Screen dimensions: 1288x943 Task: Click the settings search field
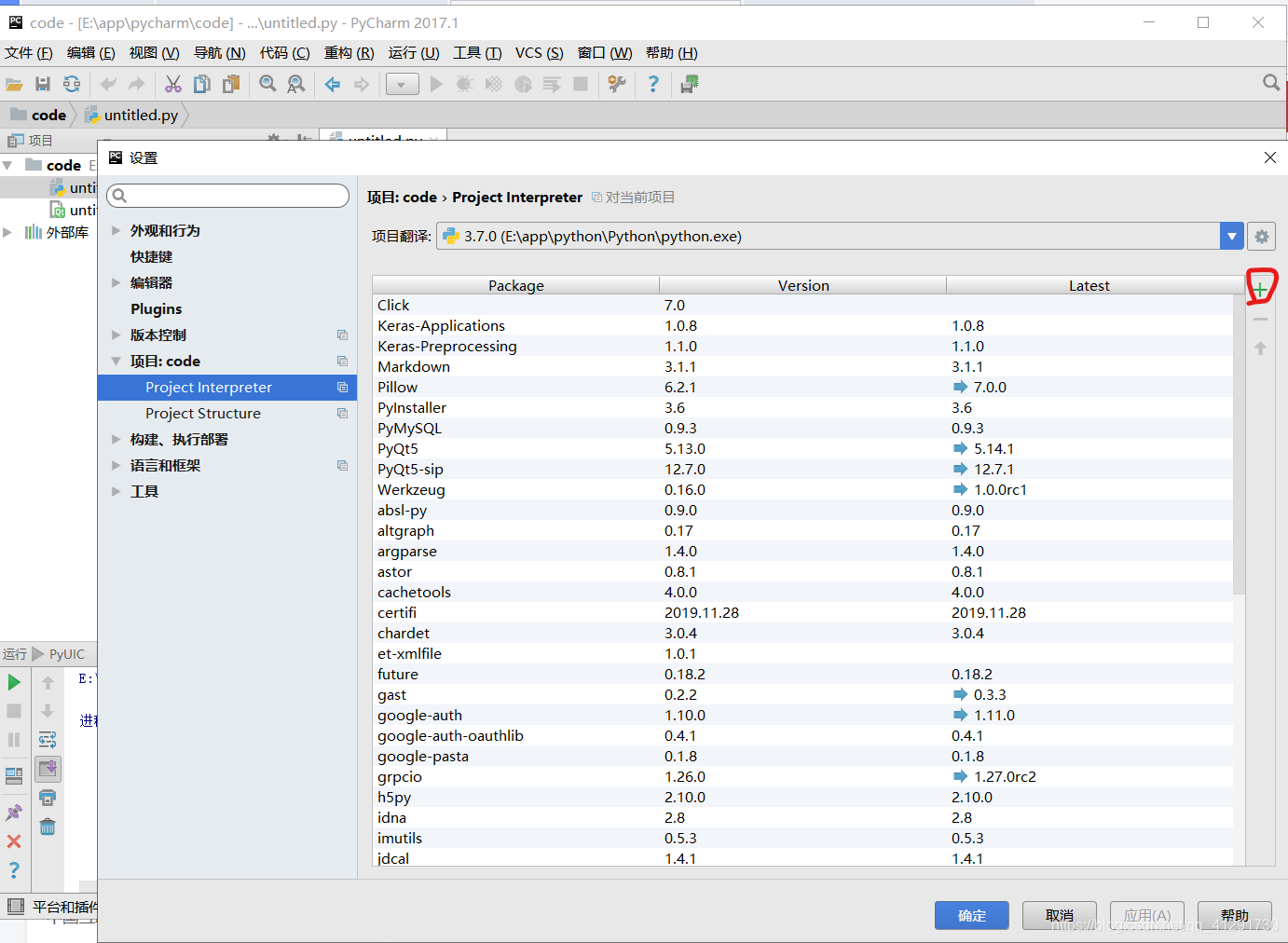[227, 196]
